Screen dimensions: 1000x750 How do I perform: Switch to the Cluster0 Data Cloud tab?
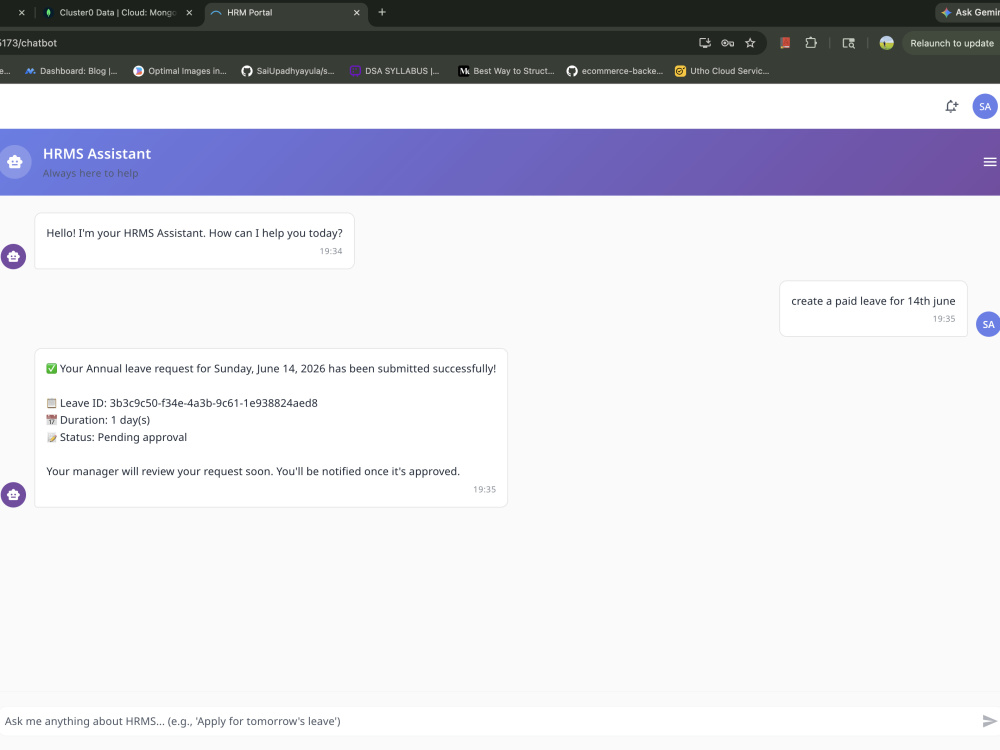pyautogui.click(x=117, y=13)
